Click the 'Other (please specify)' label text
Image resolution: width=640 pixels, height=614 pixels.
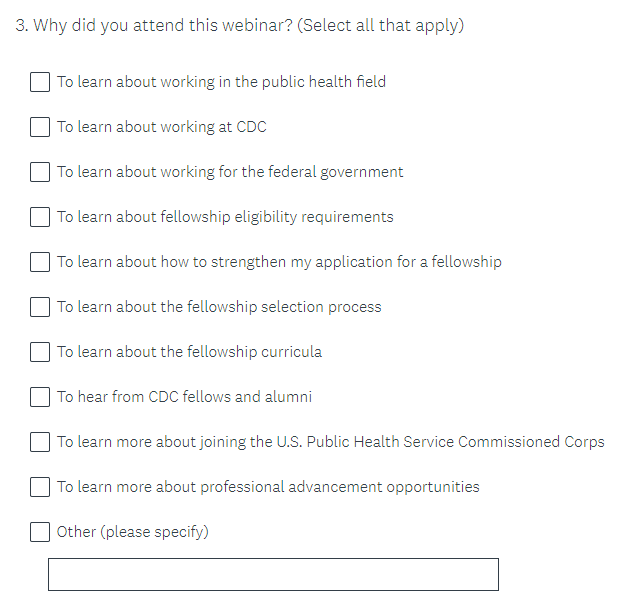132,532
